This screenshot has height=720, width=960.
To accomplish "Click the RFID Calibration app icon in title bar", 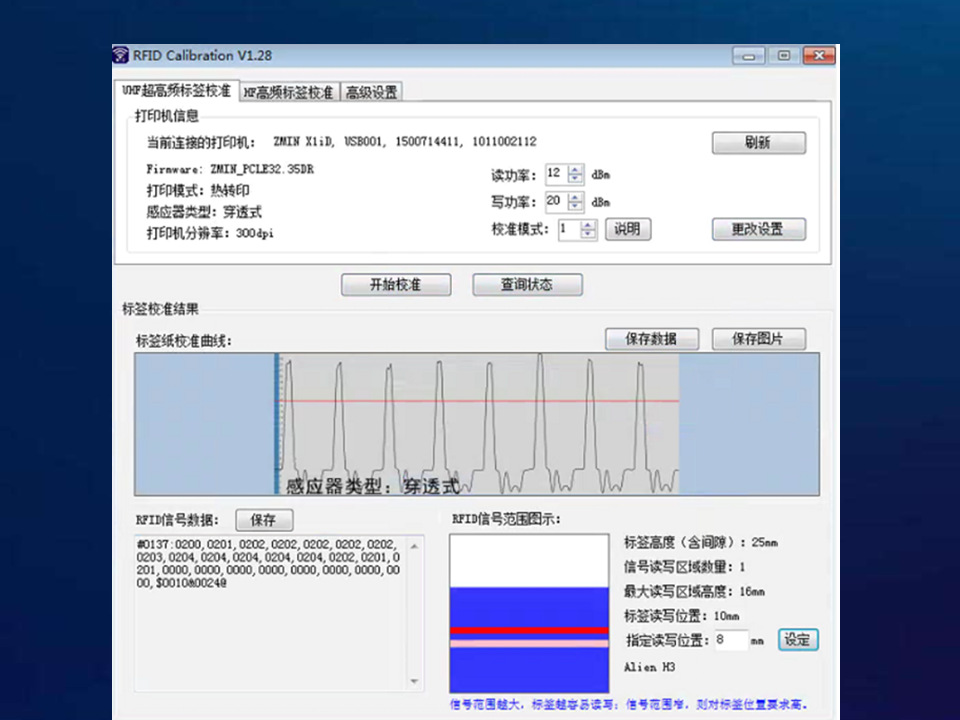I will click(x=121, y=55).
